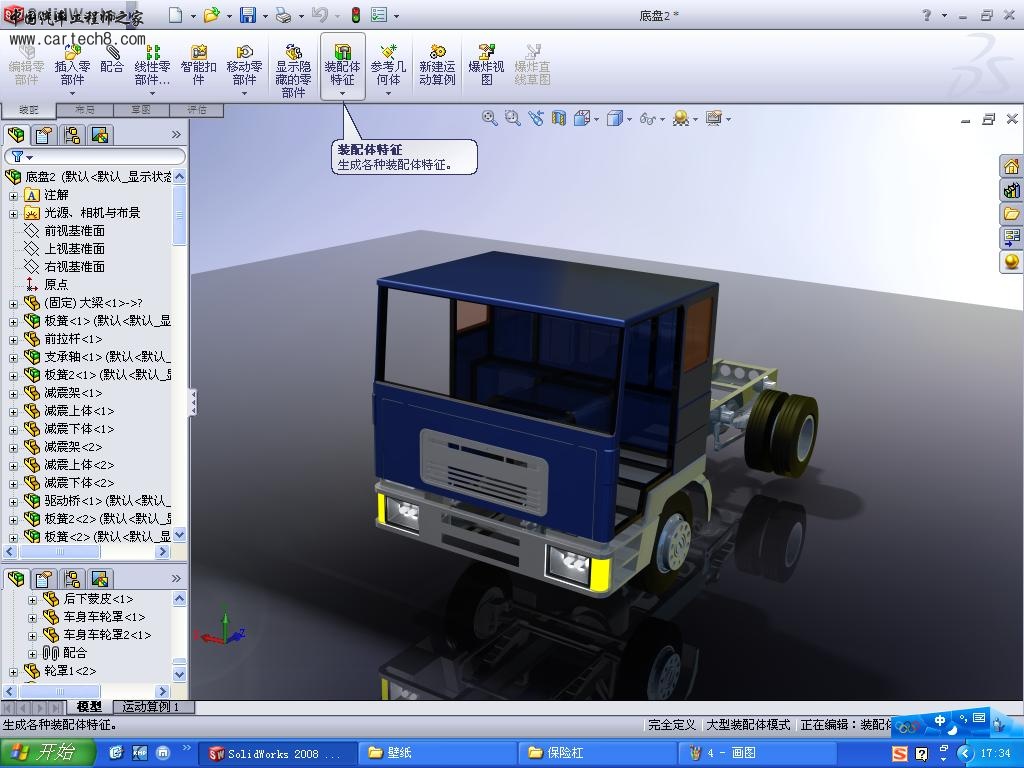The image size is (1024, 768).
Task: Expand the 注解 annotations tree node
Action: click(13, 195)
